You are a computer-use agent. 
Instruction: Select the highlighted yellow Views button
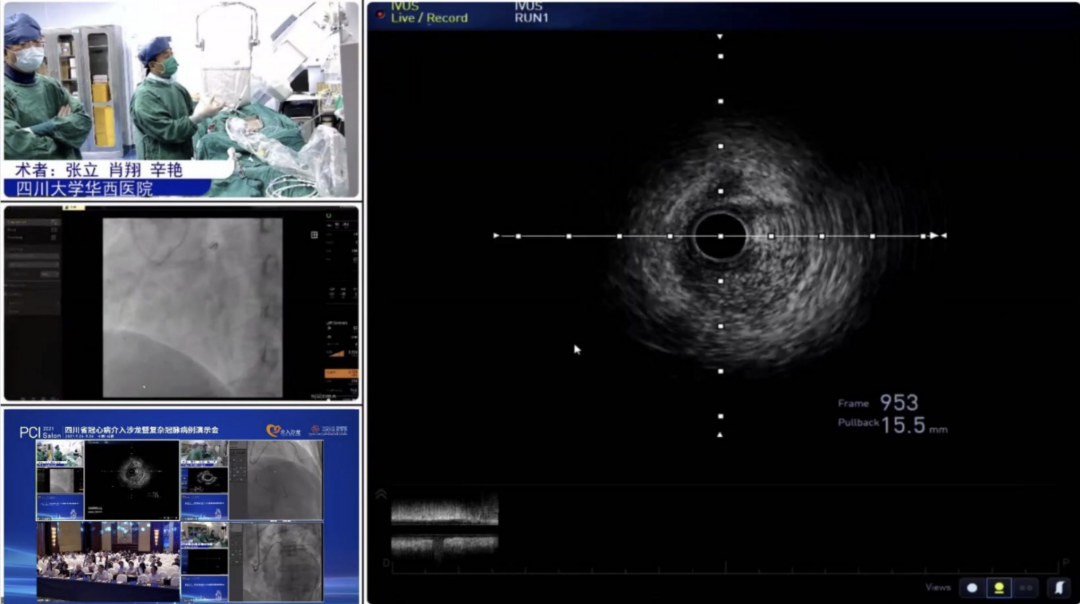click(999, 588)
